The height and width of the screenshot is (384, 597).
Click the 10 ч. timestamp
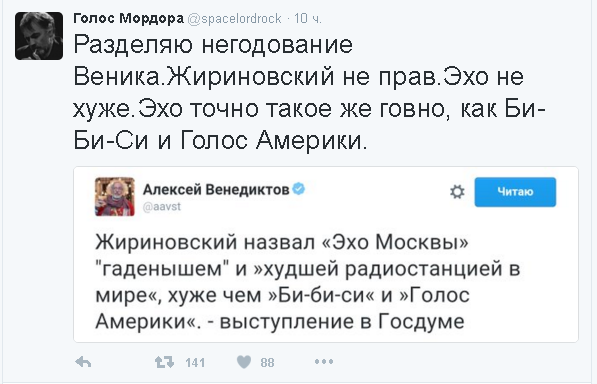308,18
